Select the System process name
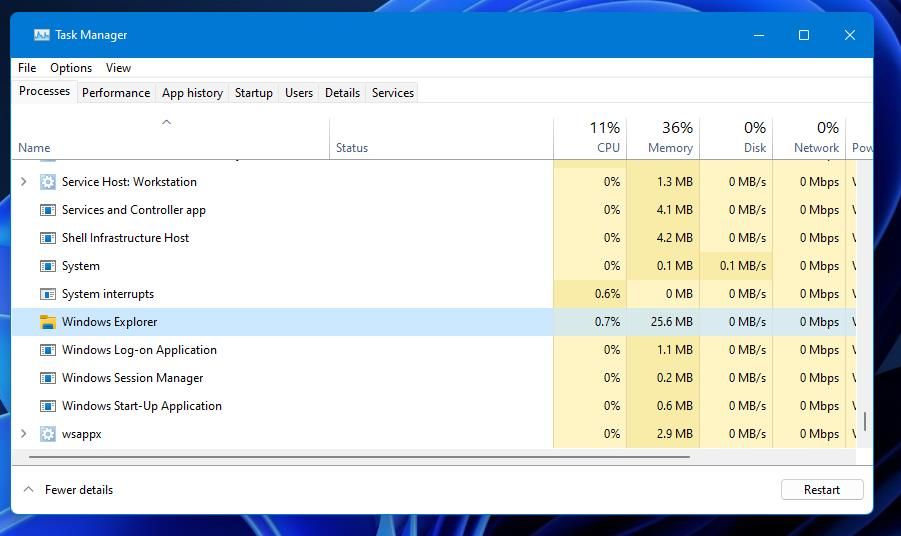The image size is (901, 536). (x=80, y=266)
